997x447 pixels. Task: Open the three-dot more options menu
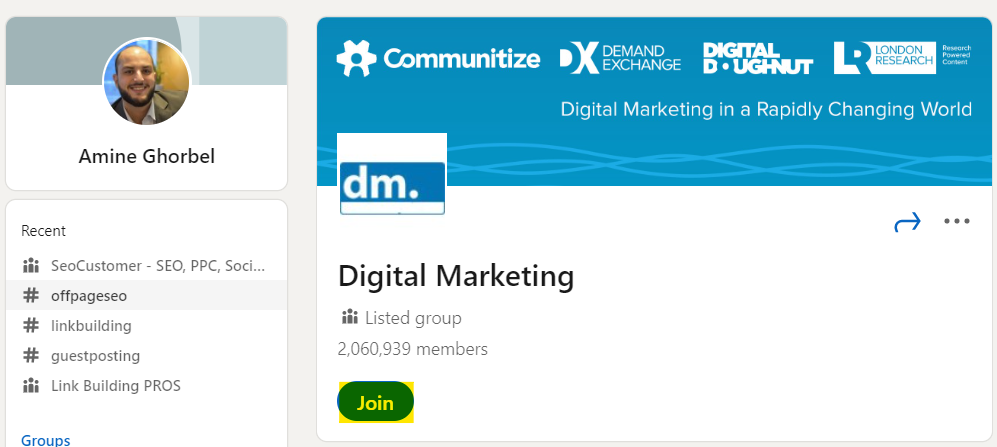pyautogui.click(x=957, y=222)
